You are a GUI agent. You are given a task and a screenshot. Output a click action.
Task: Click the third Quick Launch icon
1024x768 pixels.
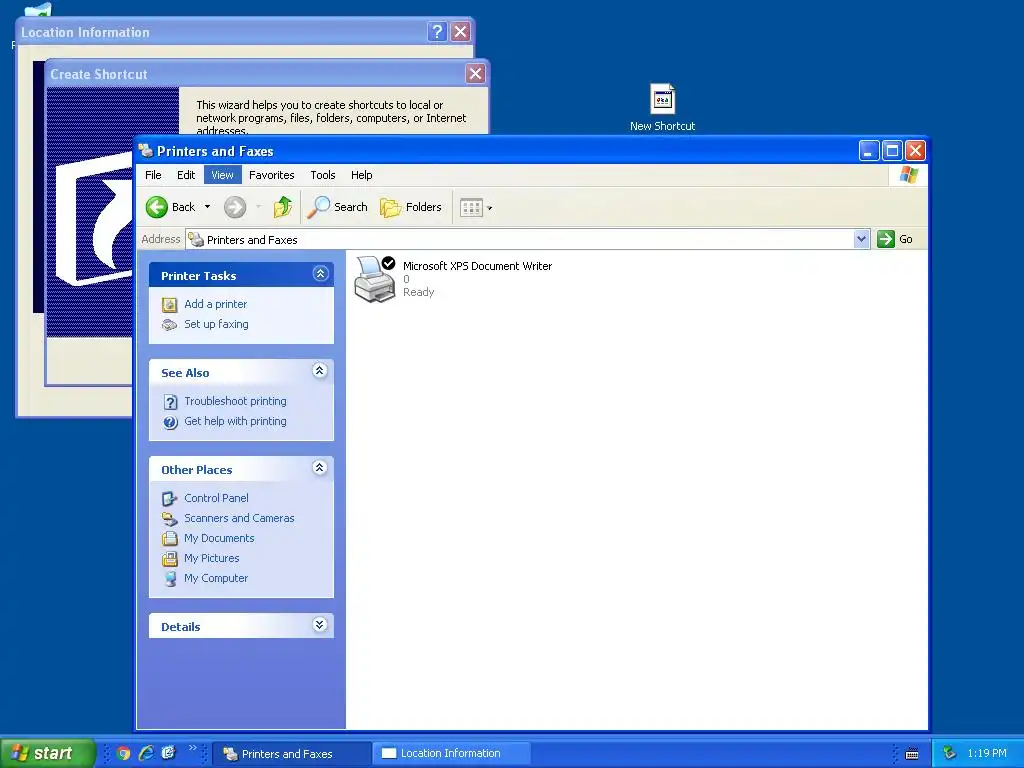tap(168, 753)
